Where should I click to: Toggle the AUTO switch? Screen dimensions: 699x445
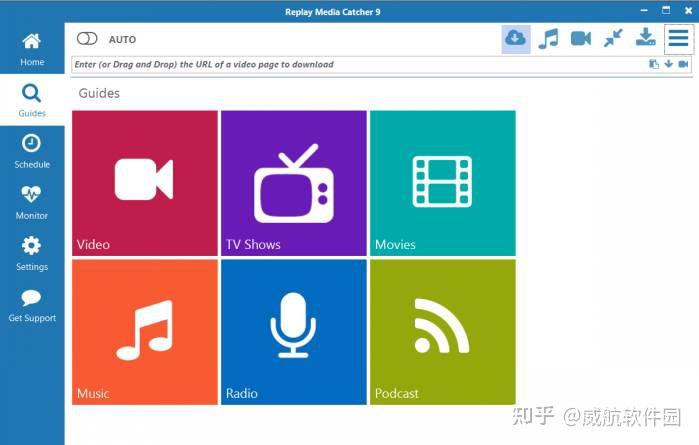(x=87, y=39)
